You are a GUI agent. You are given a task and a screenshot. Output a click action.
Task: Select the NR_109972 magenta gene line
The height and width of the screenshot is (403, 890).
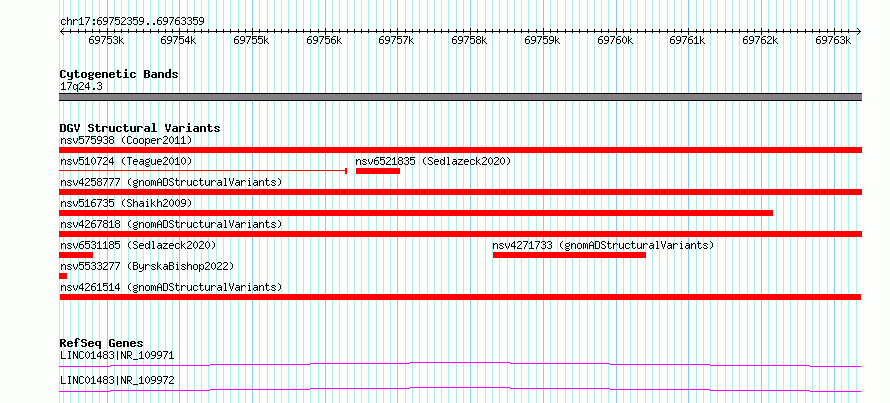tap(460, 389)
